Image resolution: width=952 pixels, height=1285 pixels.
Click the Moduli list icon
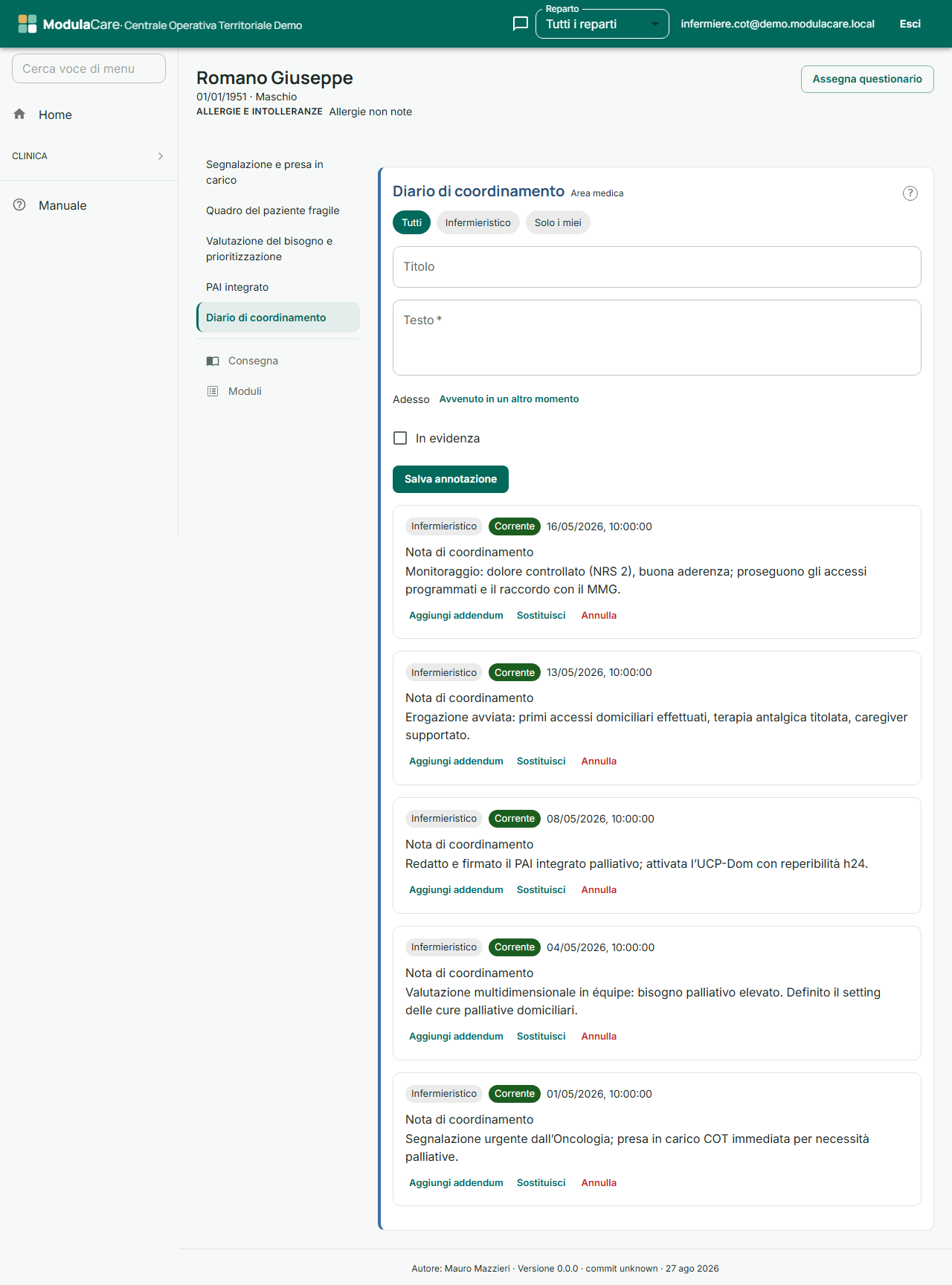point(213,391)
